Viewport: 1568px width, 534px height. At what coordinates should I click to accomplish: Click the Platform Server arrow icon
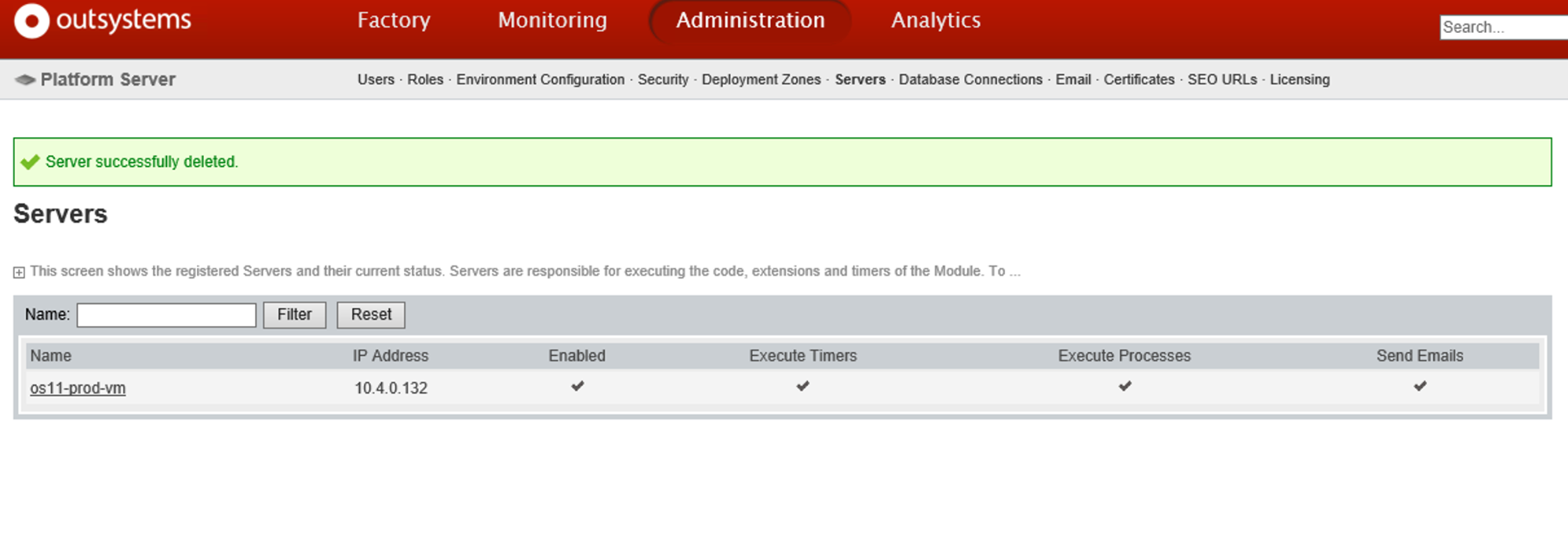[x=24, y=79]
